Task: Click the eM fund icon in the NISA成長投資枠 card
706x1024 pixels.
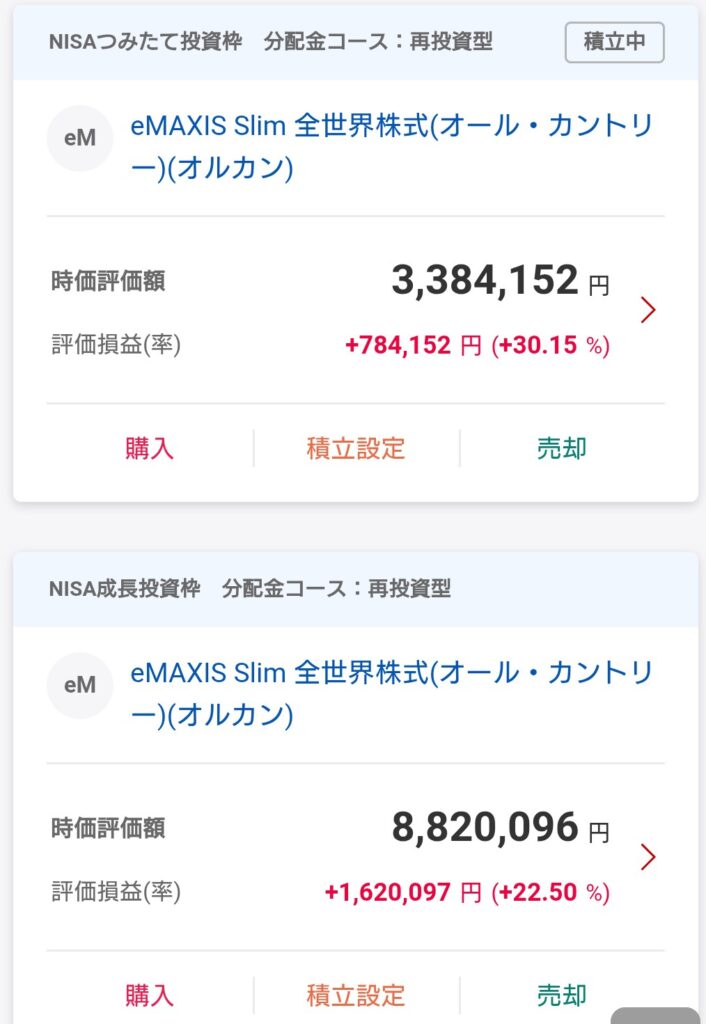Action: click(80, 685)
